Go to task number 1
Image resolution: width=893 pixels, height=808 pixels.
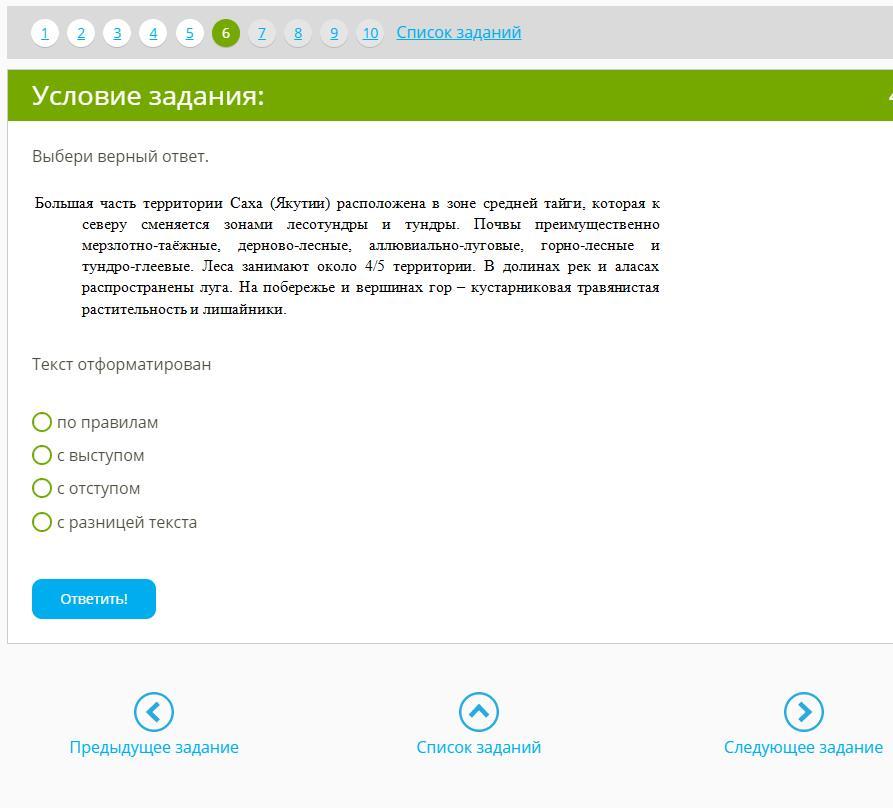click(x=45, y=33)
